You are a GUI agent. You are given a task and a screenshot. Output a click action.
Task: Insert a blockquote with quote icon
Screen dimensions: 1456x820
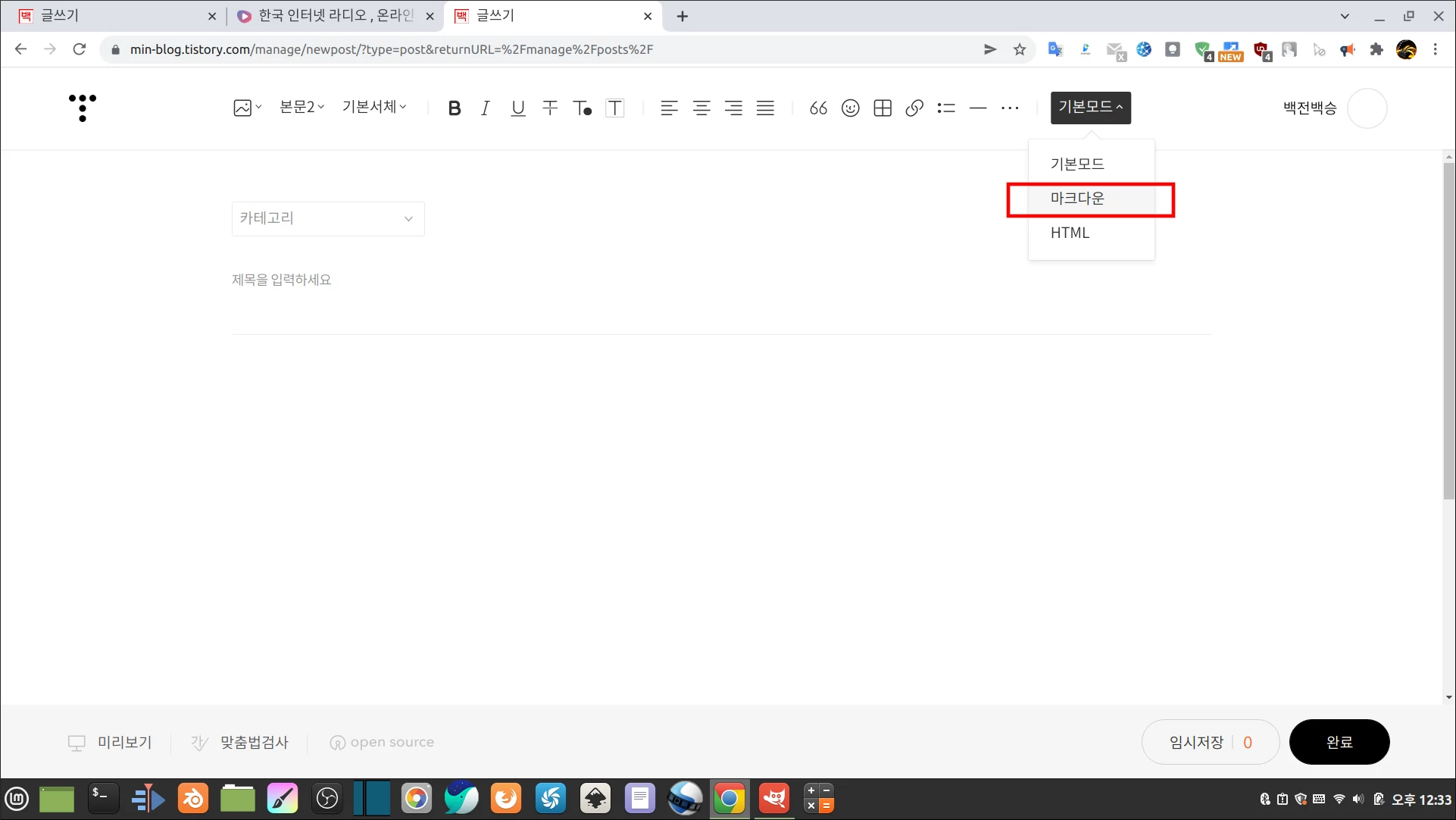tap(818, 108)
